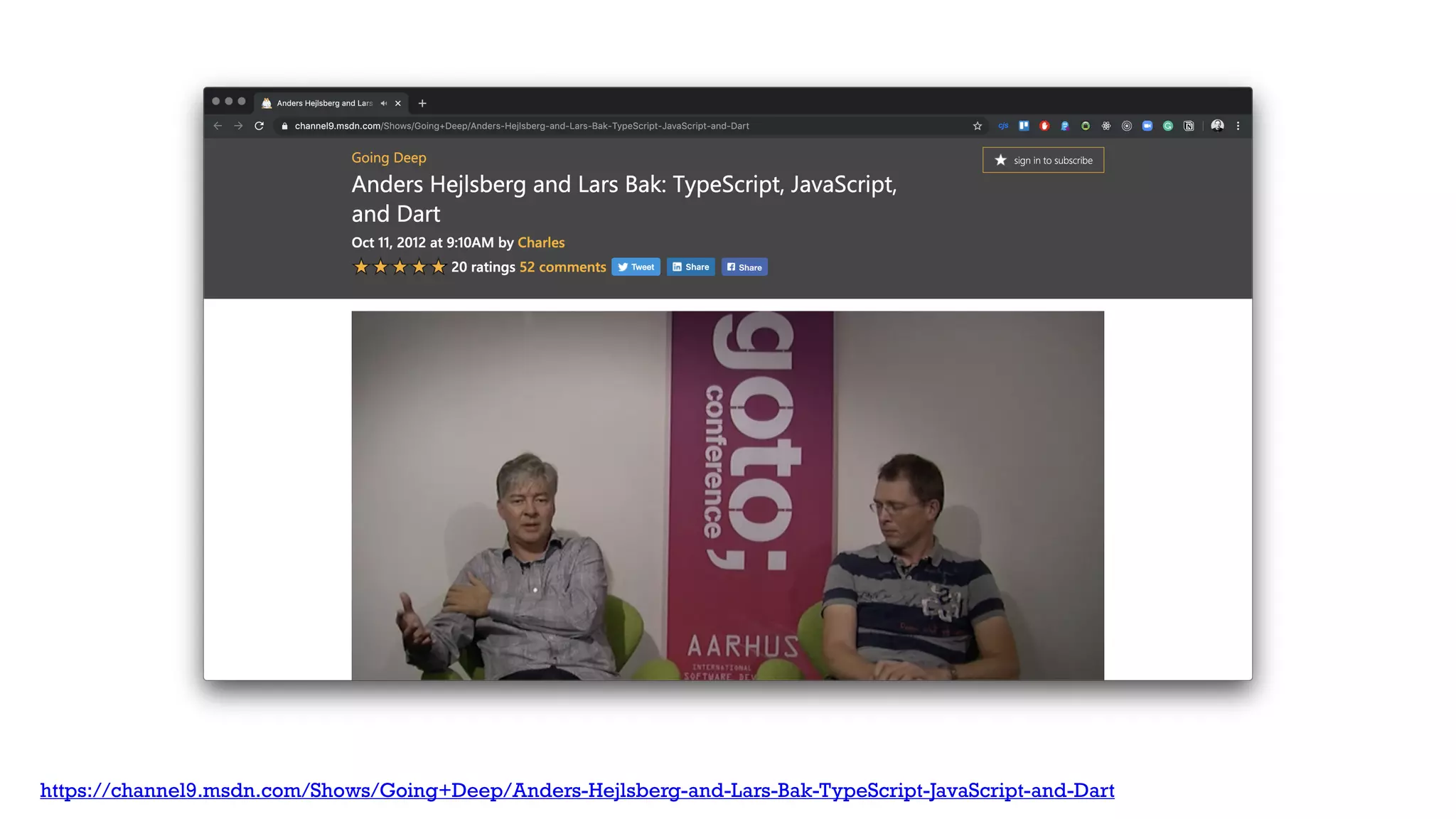Open the cjs extension icon
Viewport: 1456px width, 819px height.
coord(1003,126)
